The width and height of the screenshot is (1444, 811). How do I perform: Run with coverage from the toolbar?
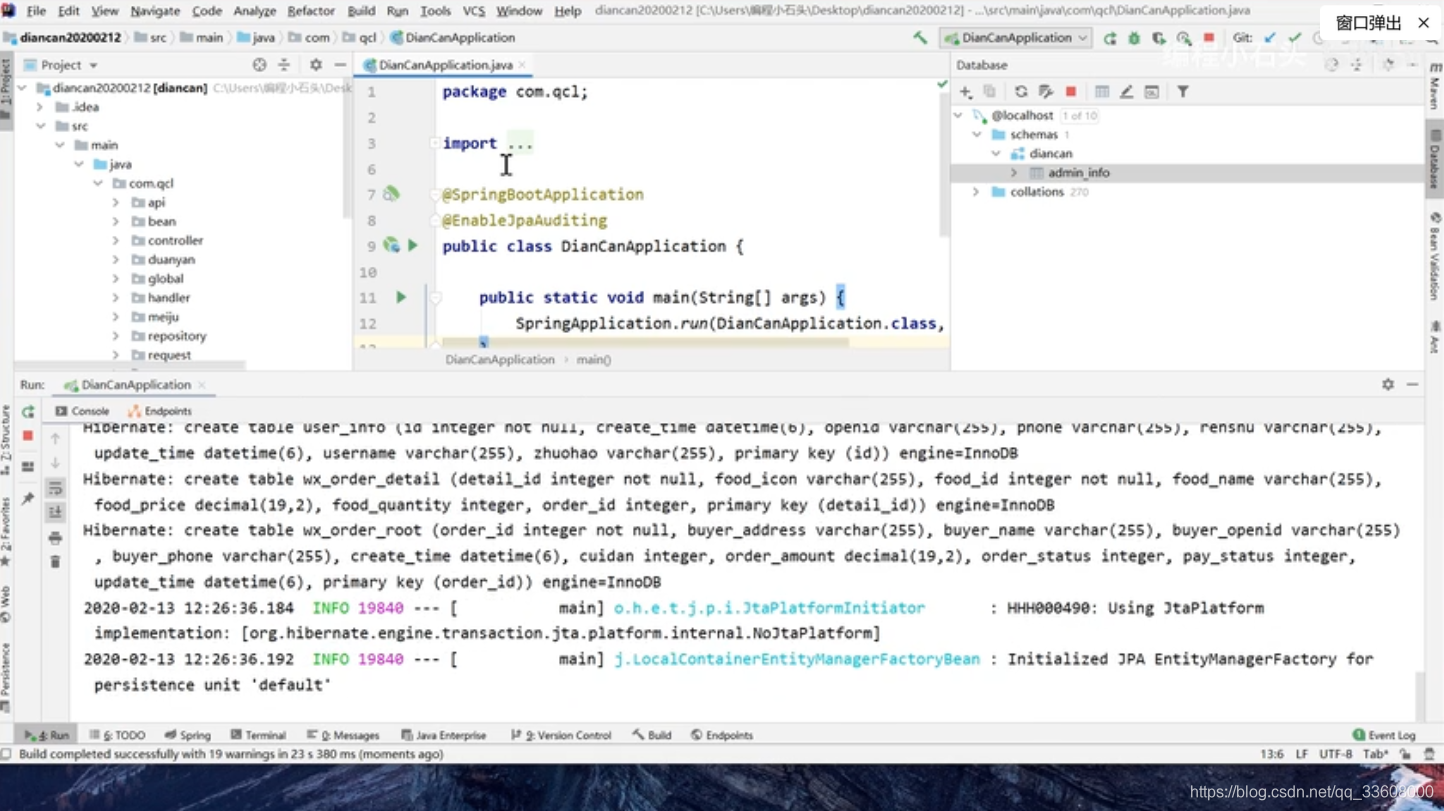(1159, 38)
